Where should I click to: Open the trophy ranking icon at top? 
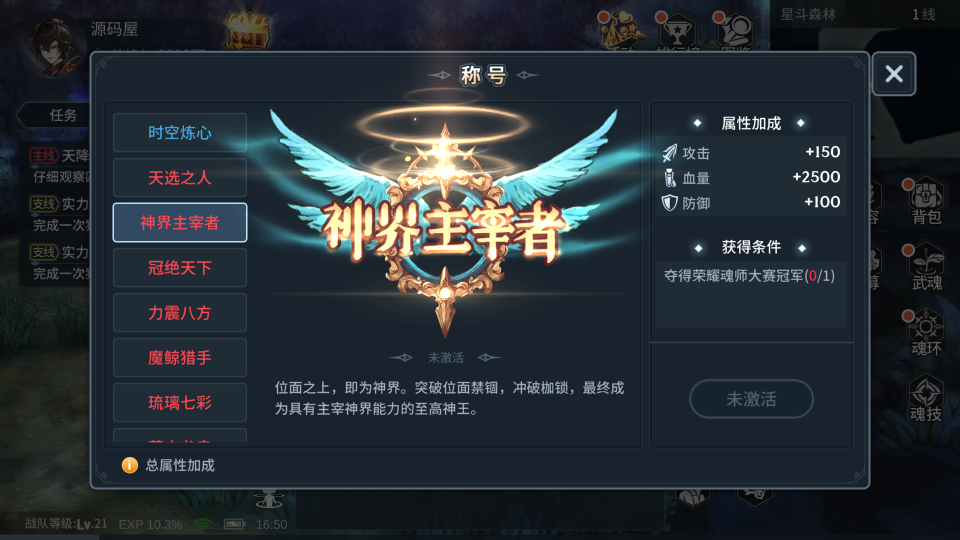click(677, 31)
